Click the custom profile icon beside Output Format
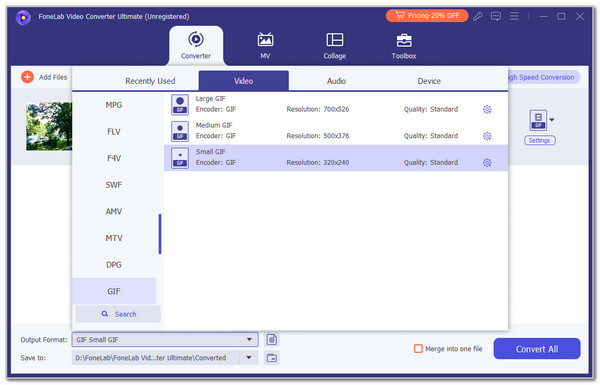 pyautogui.click(x=272, y=340)
